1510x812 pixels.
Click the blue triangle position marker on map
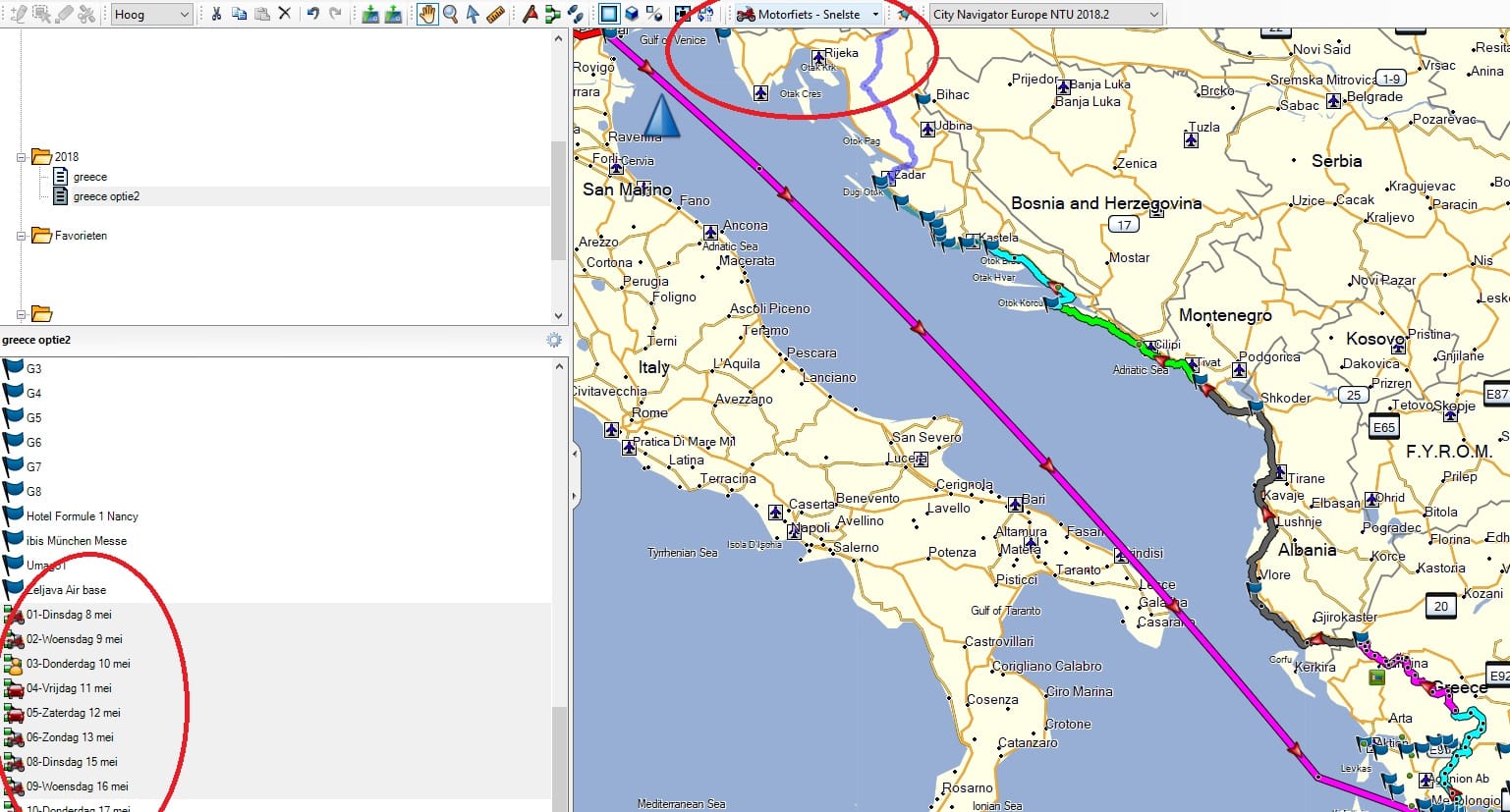(x=661, y=116)
